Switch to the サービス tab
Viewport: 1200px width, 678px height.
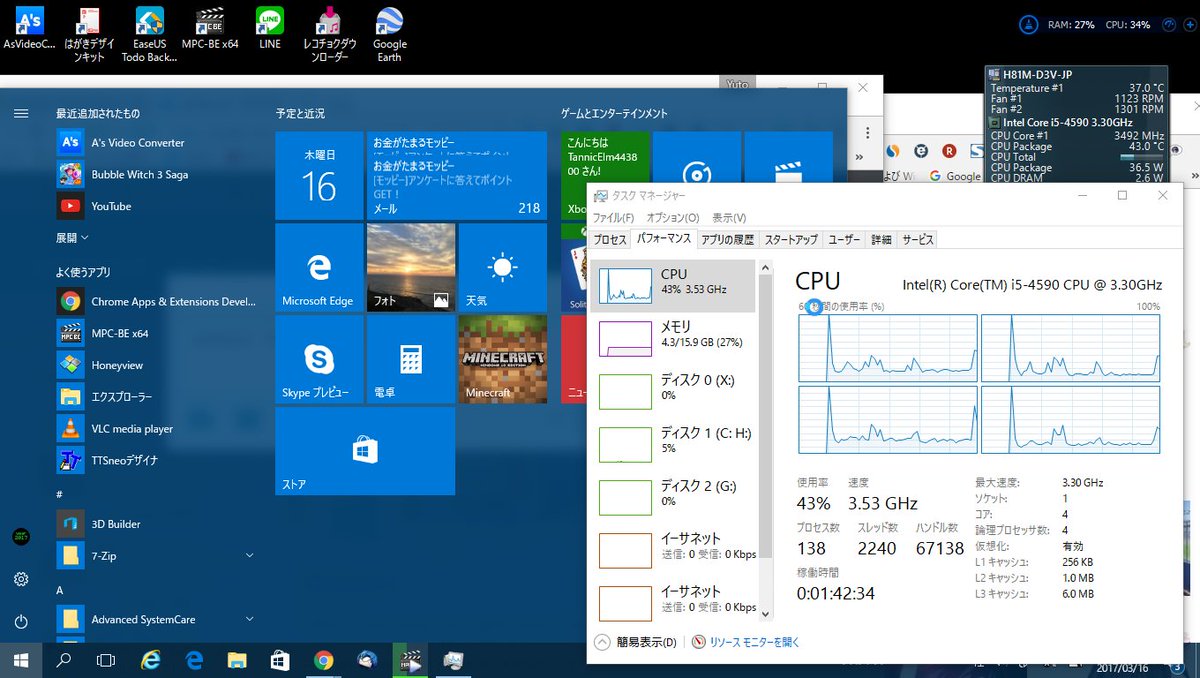pyautogui.click(x=918, y=240)
